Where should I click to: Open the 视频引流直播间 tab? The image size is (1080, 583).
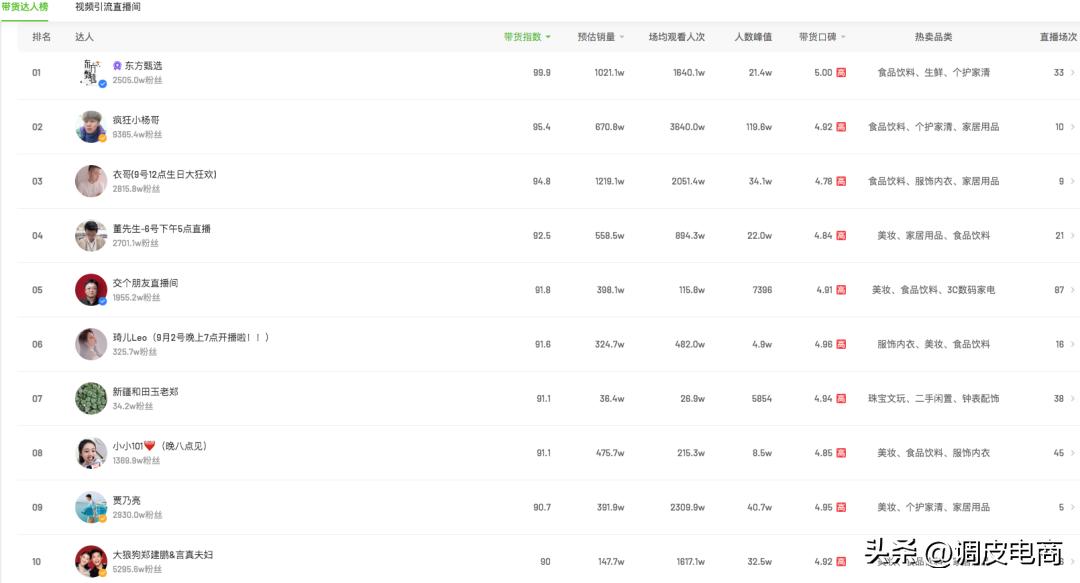click(x=108, y=7)
